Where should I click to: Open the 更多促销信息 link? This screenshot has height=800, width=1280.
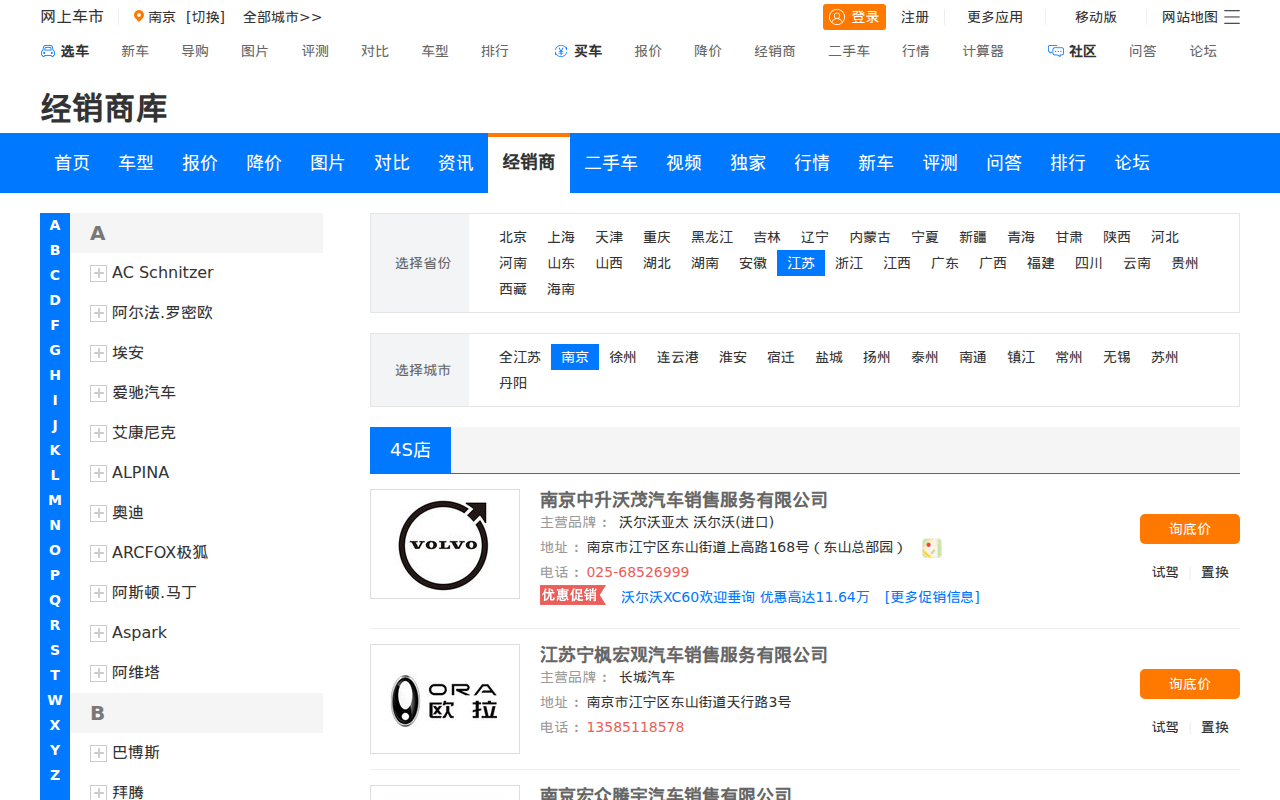932,597
